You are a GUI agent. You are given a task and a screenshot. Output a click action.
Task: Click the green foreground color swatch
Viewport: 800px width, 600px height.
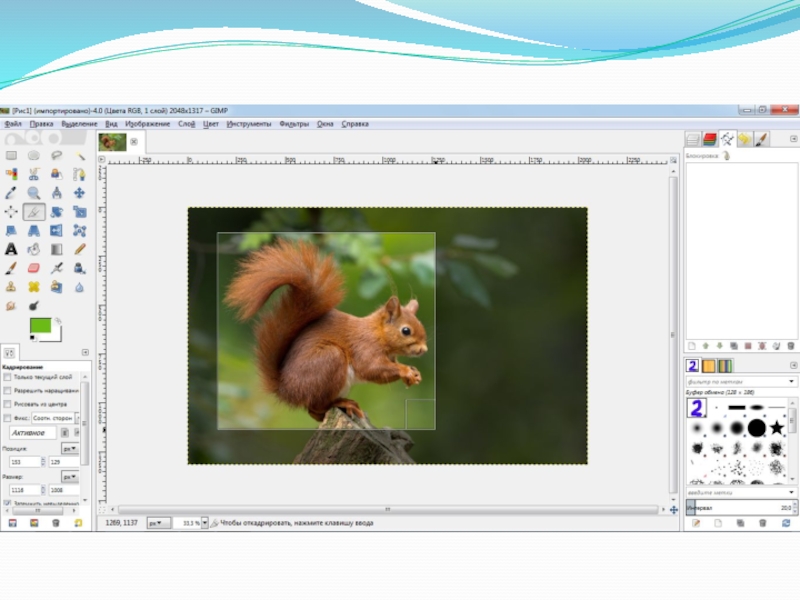point(41,325)
